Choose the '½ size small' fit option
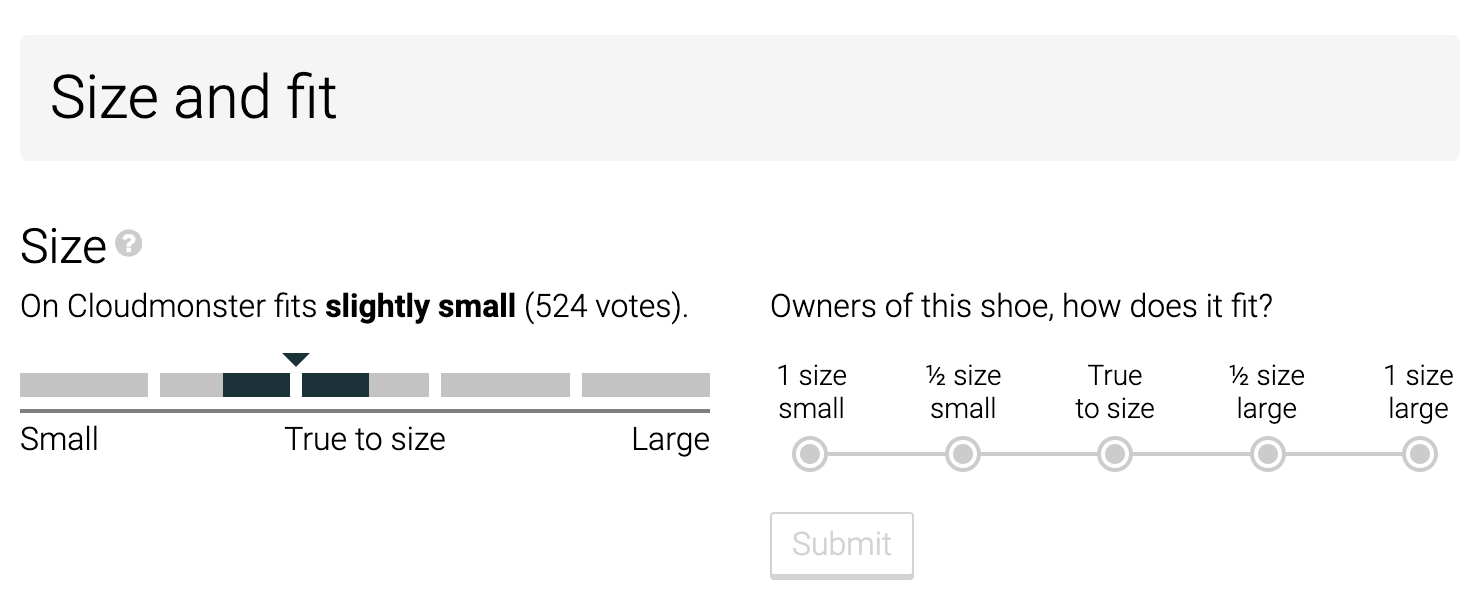Screen dimensions: 1484x610 [x=963, y=455]
